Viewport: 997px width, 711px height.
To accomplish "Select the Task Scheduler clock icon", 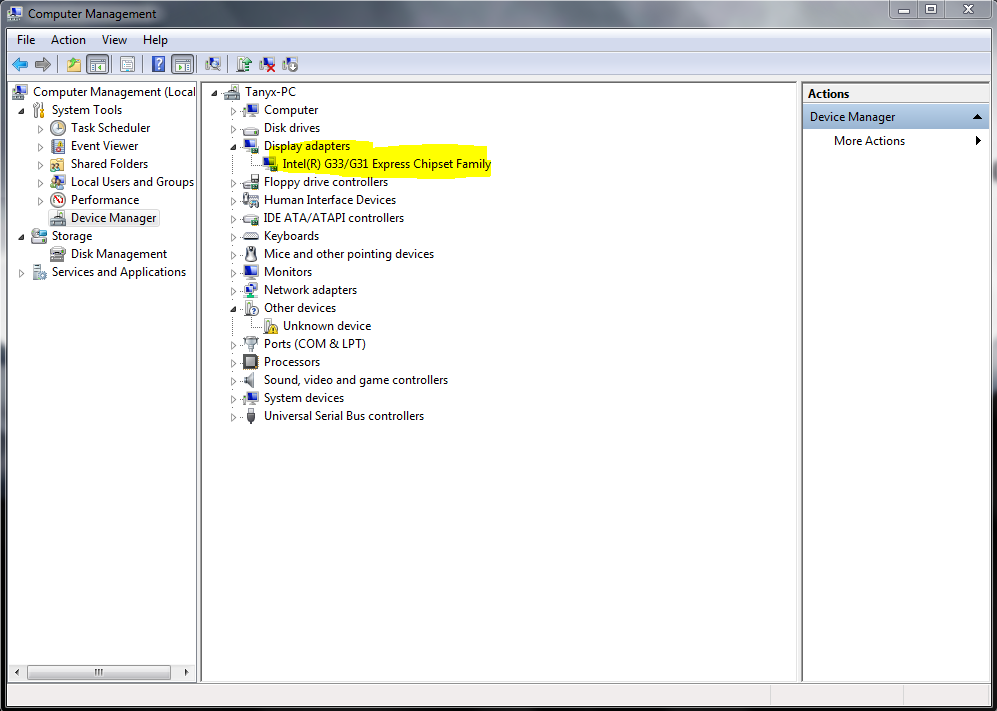I will click(x=58, y=128).
